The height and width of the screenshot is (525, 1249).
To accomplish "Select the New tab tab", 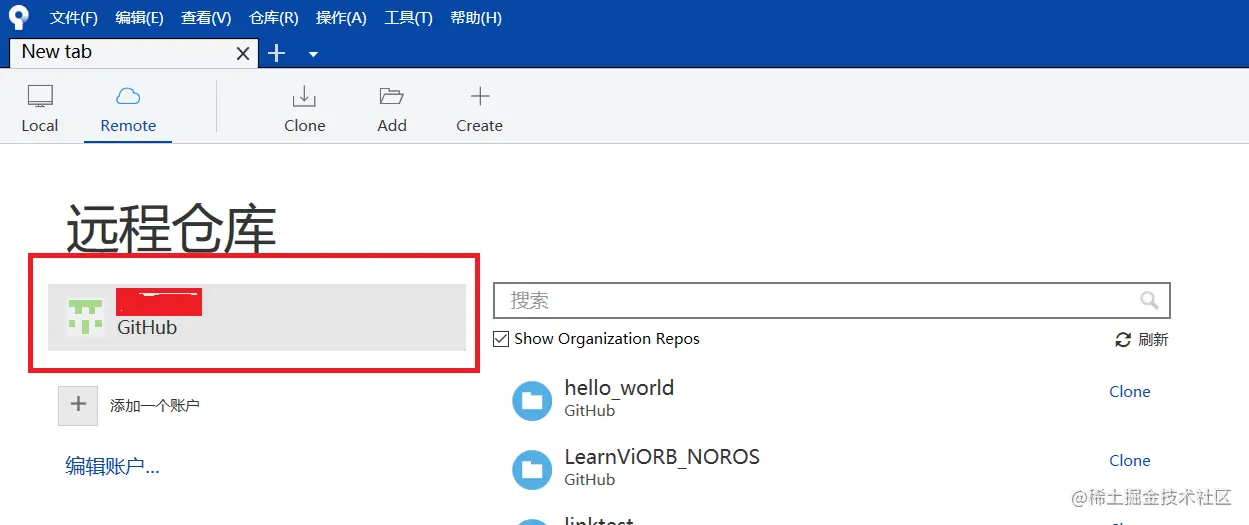I will pos(133,52).
